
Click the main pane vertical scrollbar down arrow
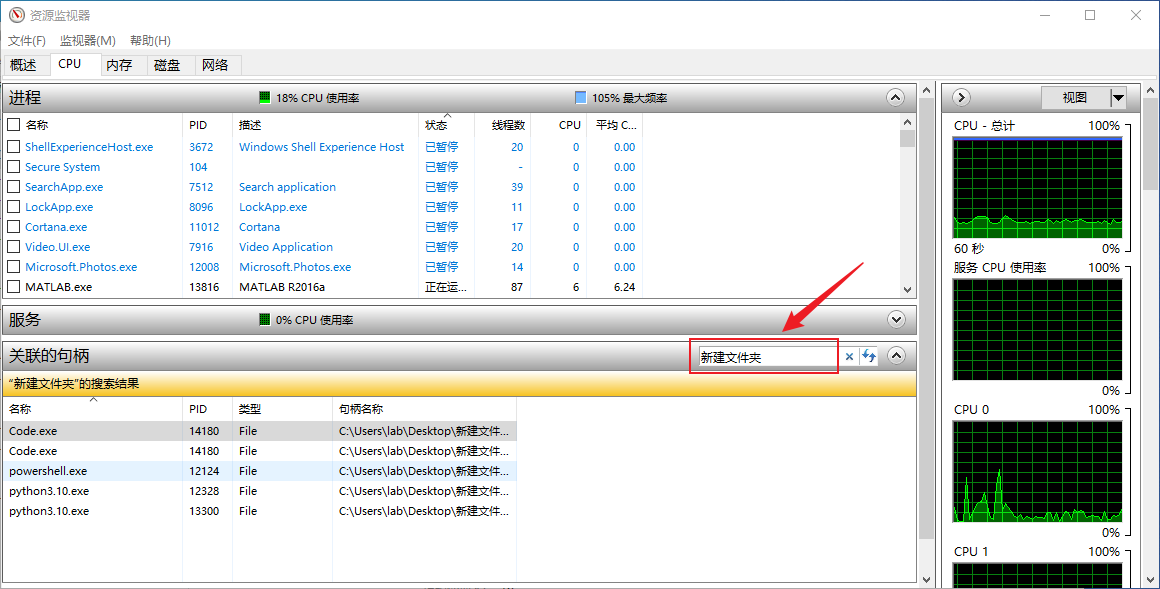click(x=926, y=579)
